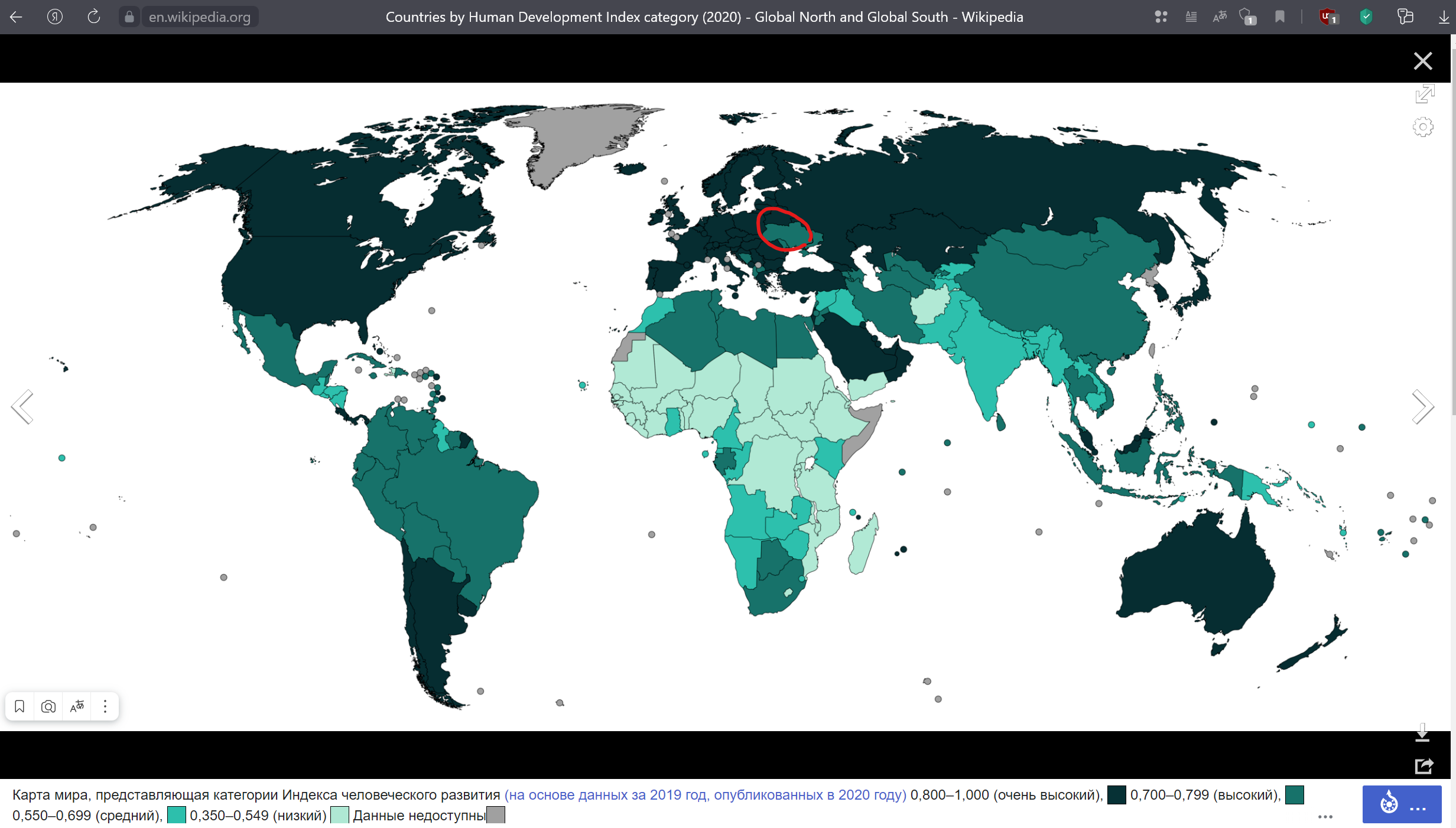Image resolution: width=1456 pixels, height=828 pixels.
Task: Save image via floating bookmark icon
Action: click(x=19, y=706)
